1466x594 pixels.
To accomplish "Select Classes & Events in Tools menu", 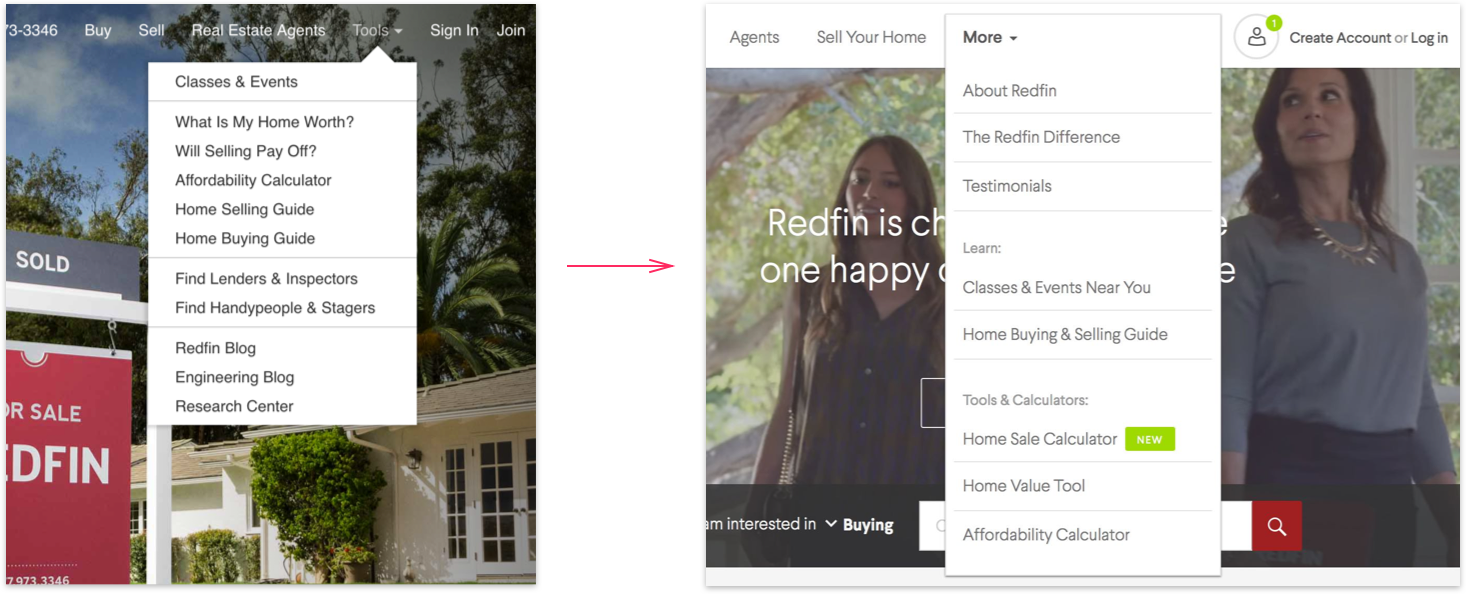I will pyautogui.click(x=236, y=82).
